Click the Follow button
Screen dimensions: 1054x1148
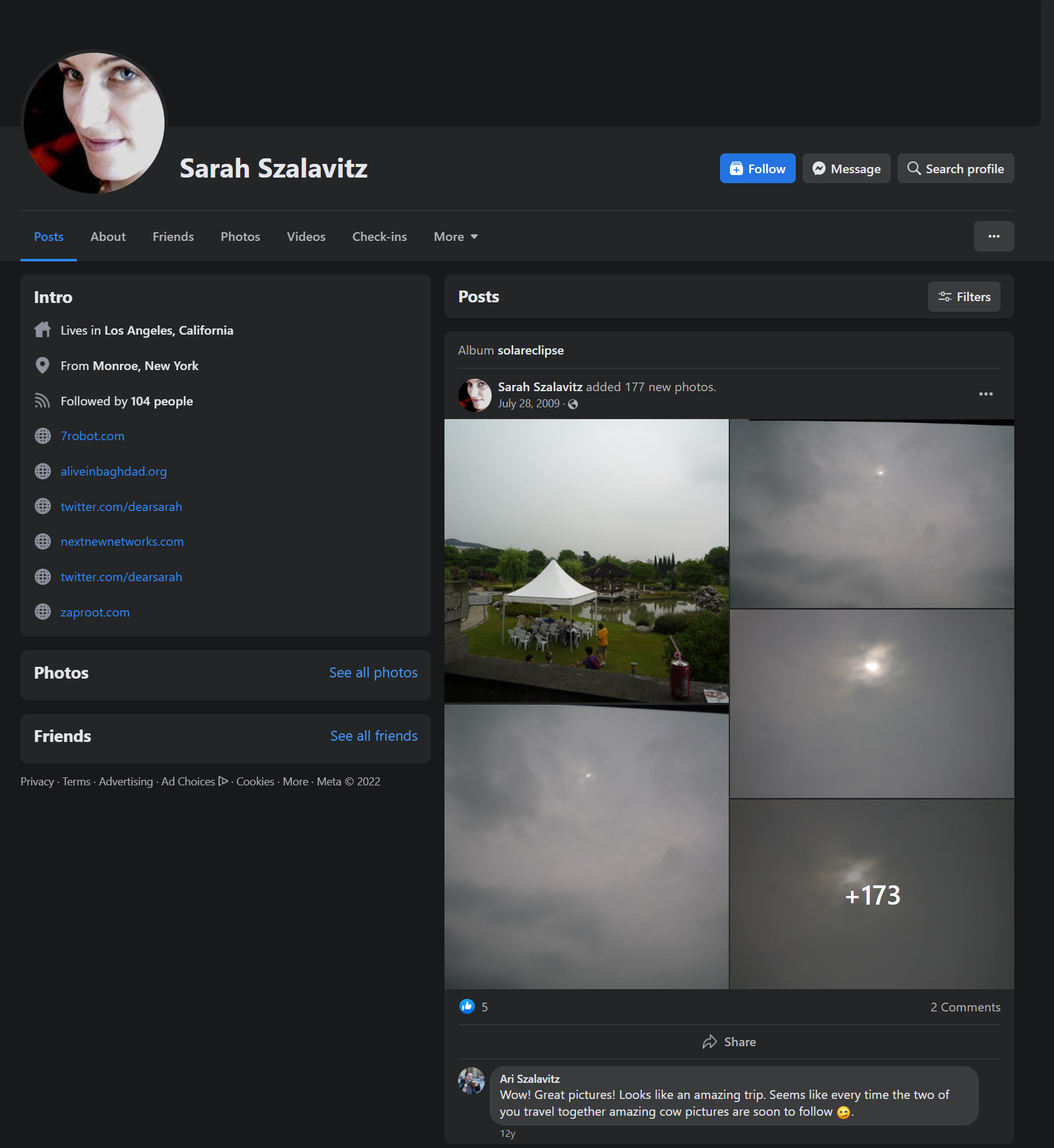click(757, 168)
